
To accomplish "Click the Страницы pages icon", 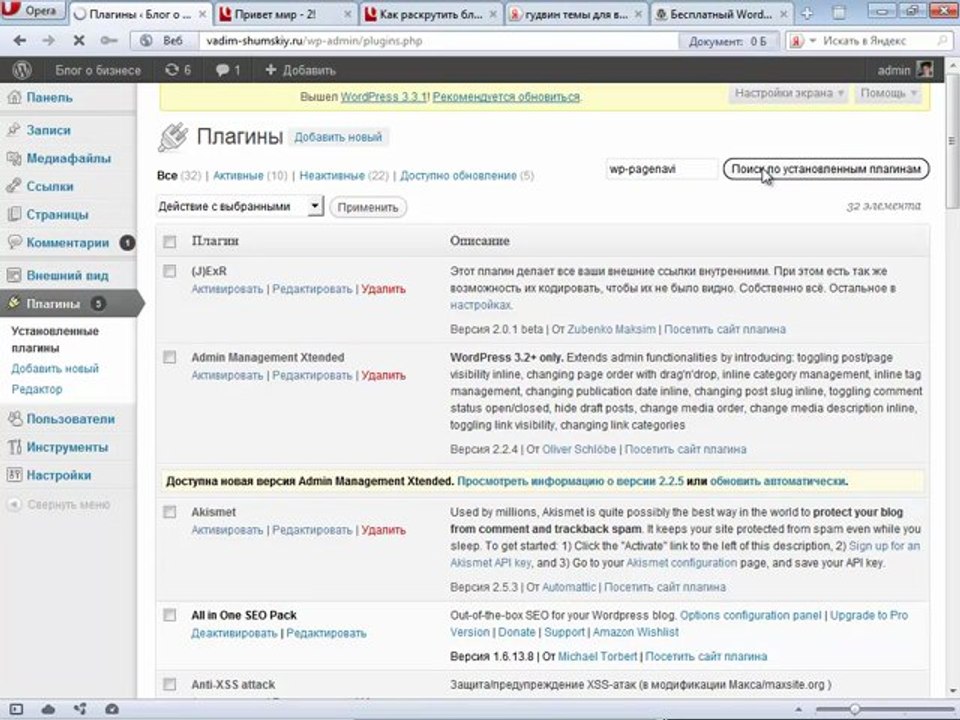I will 15,214.
